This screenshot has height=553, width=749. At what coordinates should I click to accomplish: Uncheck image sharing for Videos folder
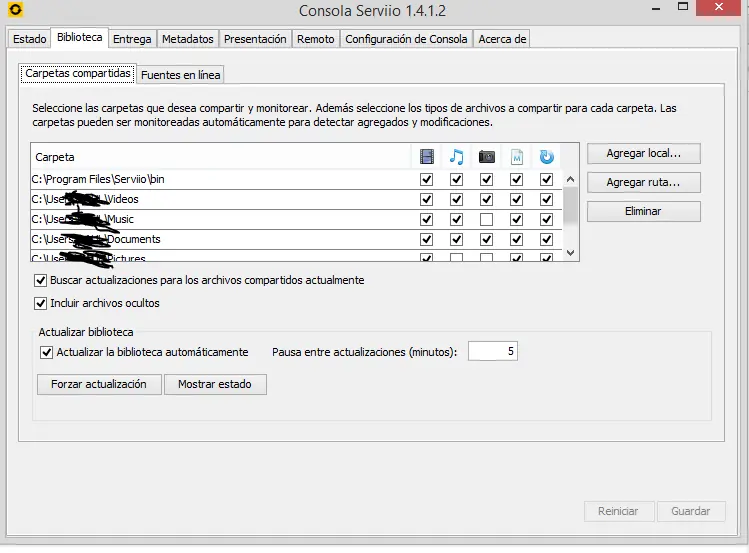tap(487, 200)
